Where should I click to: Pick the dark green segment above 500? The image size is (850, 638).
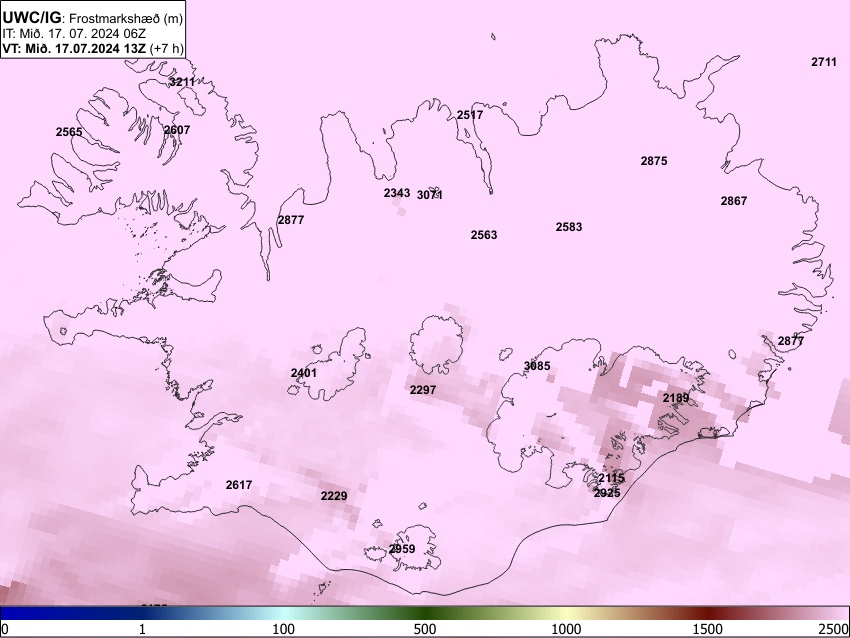click(425, 613)
